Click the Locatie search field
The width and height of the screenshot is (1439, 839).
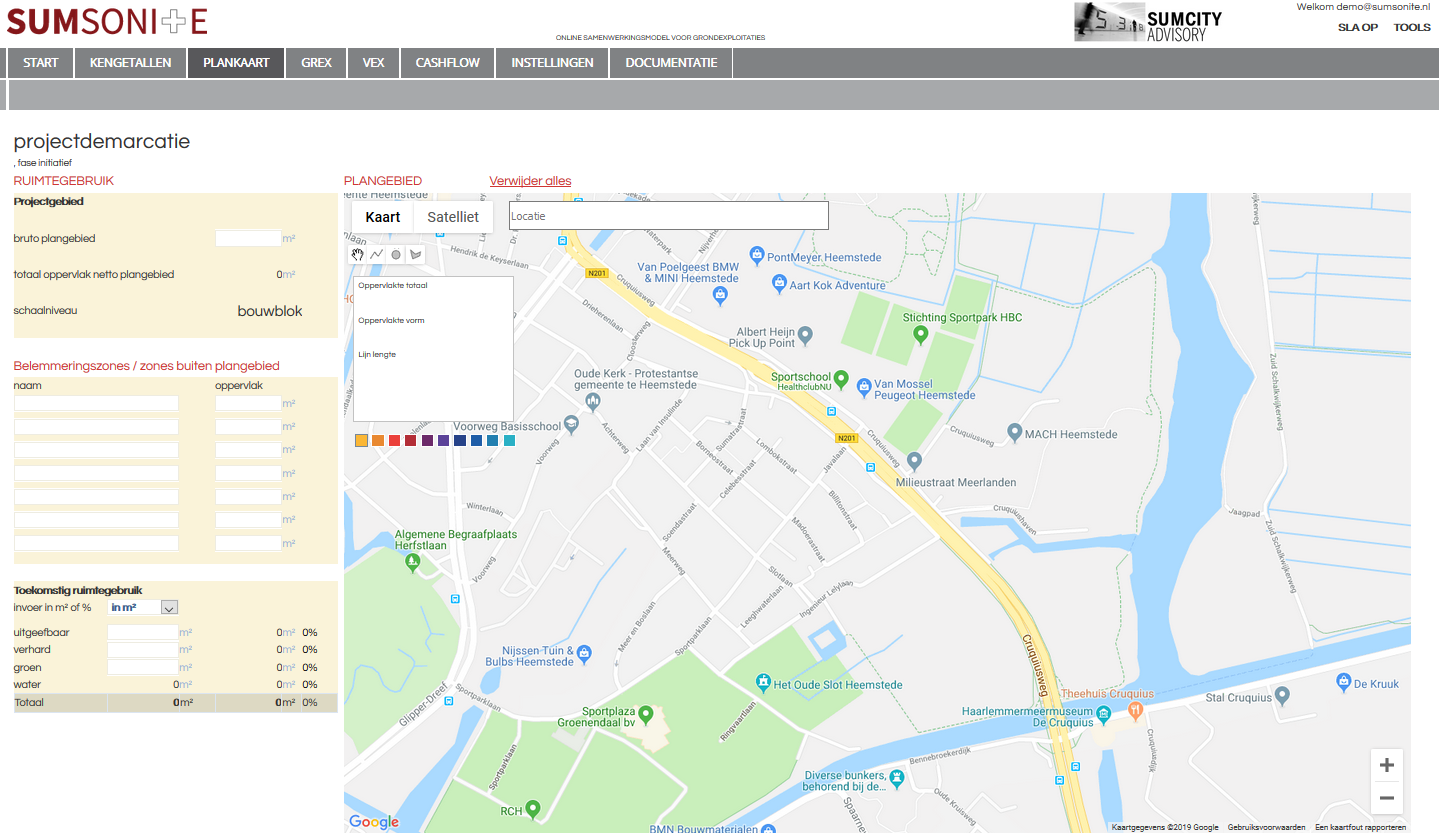668,216
